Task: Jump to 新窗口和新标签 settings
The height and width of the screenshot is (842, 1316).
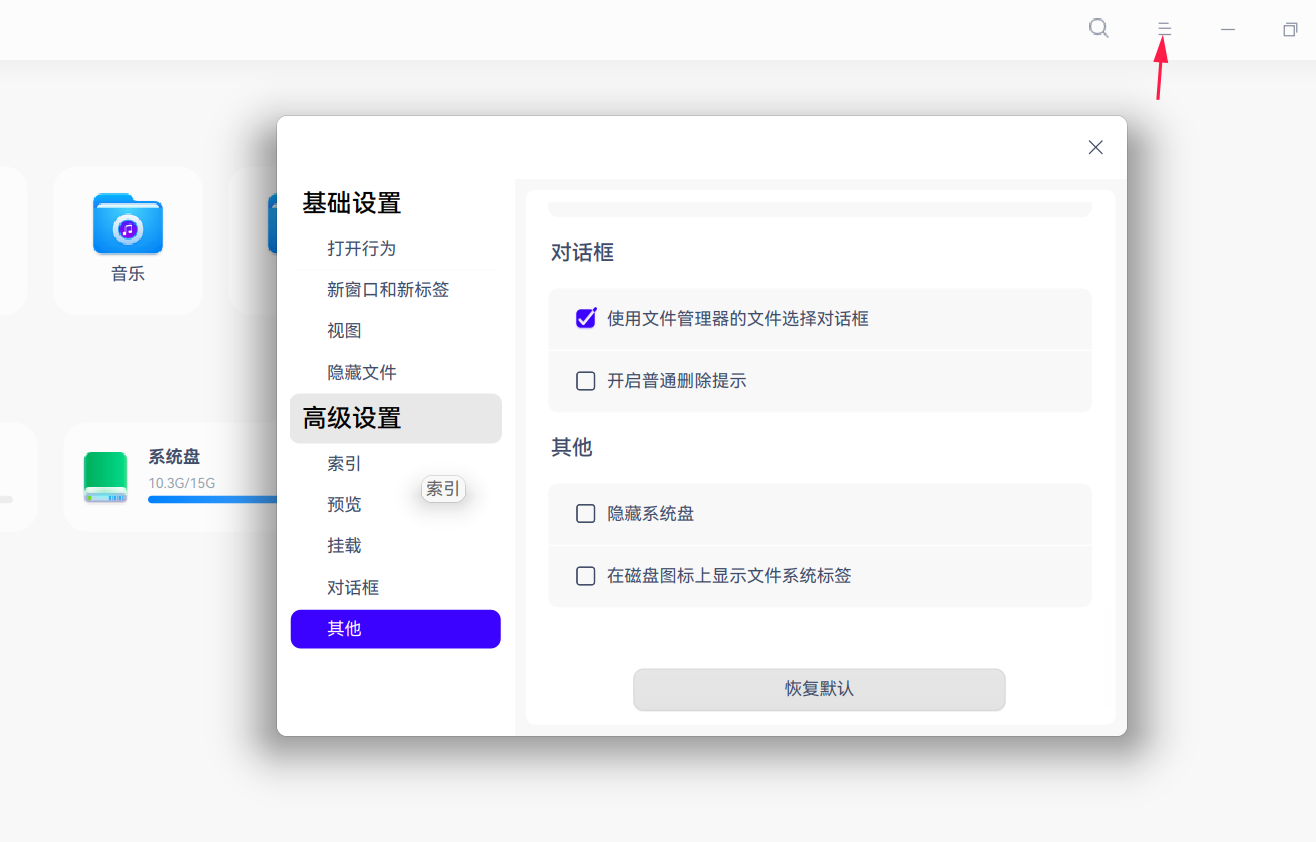Action: 395,290
